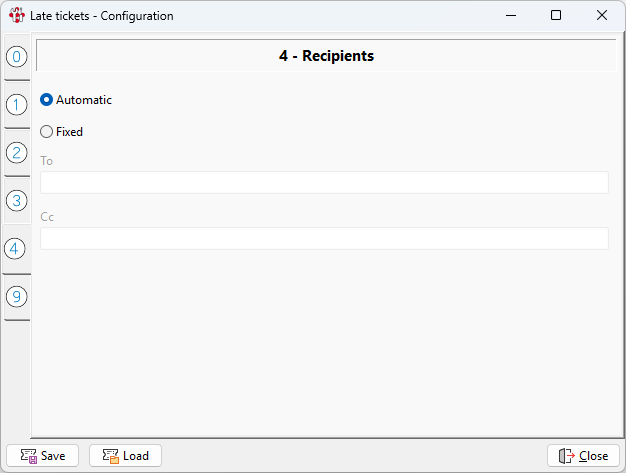Click the 'Late tickets - Configuration' title text

click(x=101, y=16)
